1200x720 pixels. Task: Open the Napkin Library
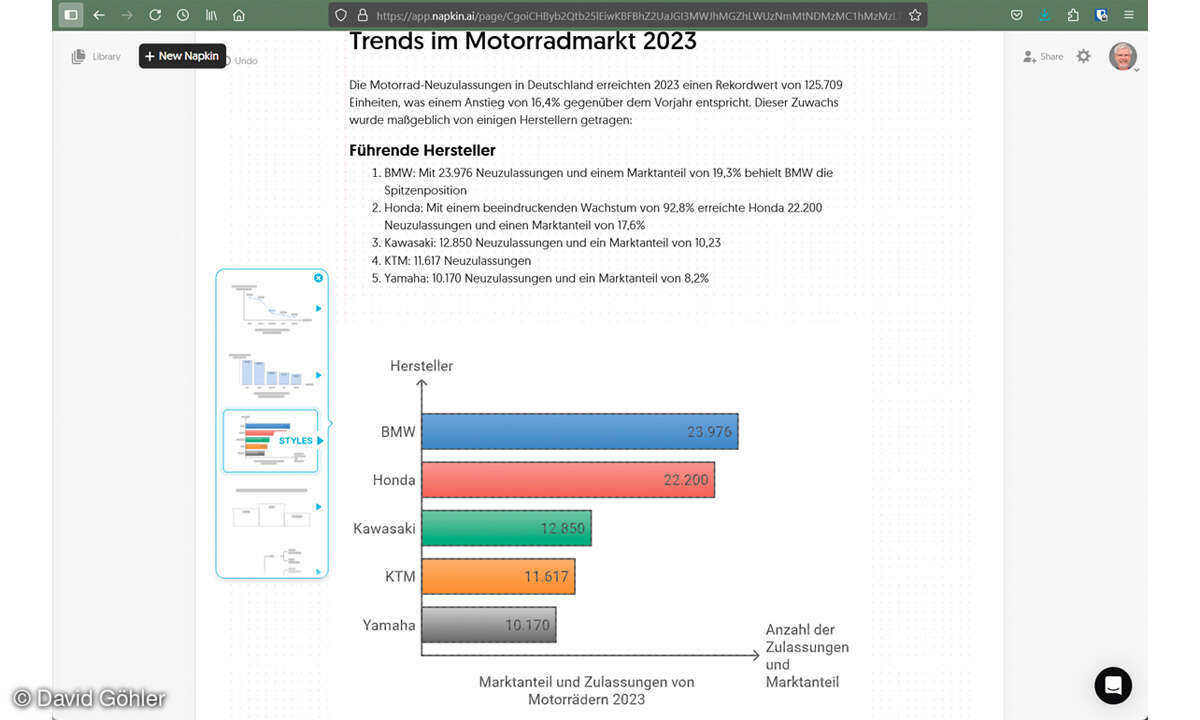pos(96,57)
